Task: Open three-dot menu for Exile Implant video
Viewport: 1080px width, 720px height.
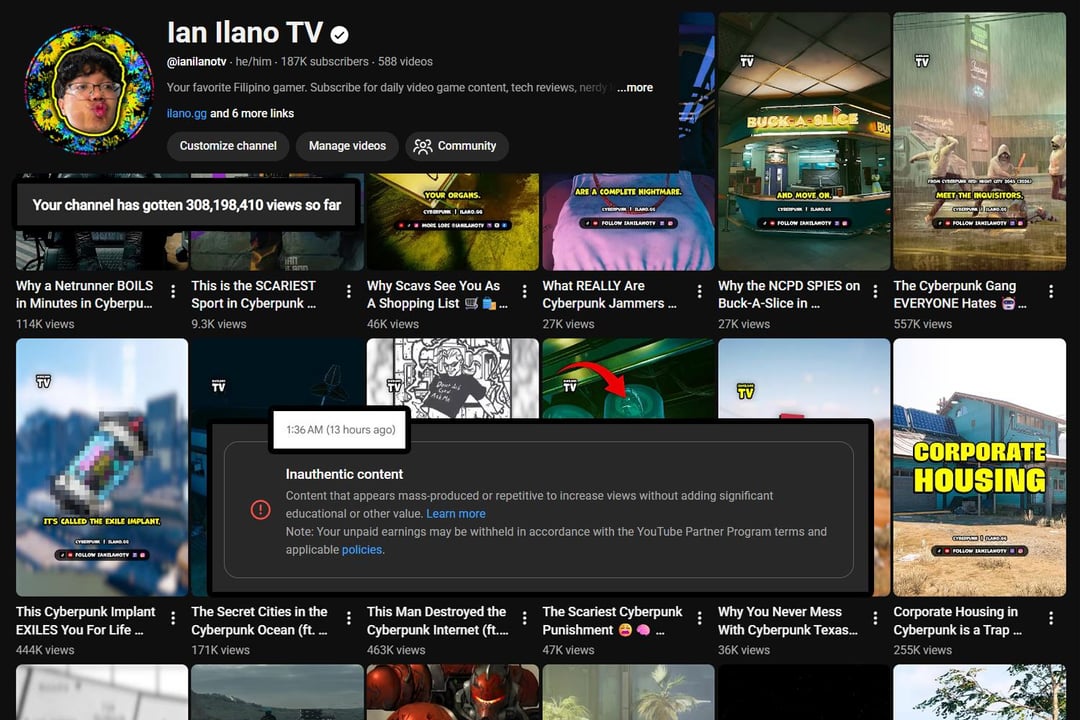Action: 173,617
